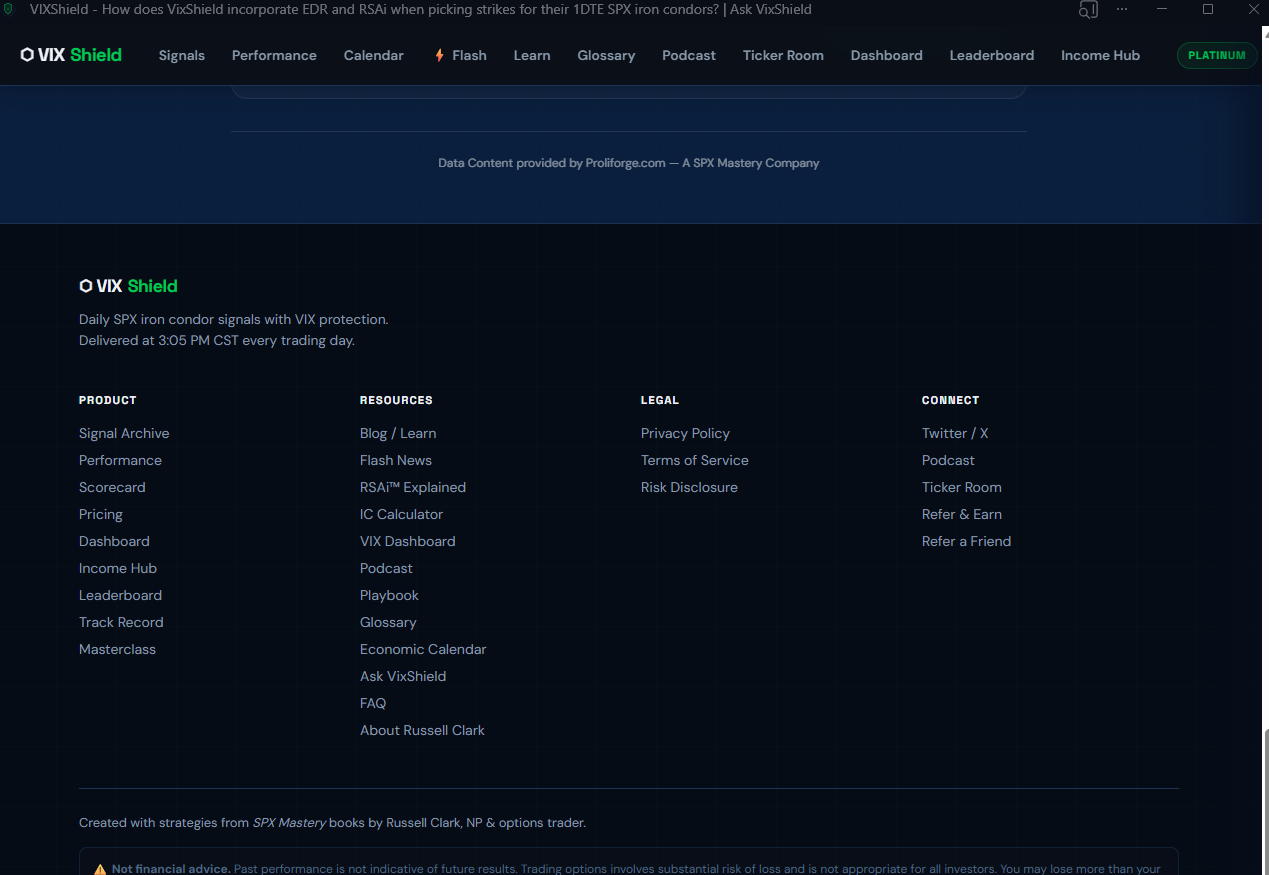Click 'Daily SPX iron condor signals' tagline

pyautogui.click(x=233, y=320)
